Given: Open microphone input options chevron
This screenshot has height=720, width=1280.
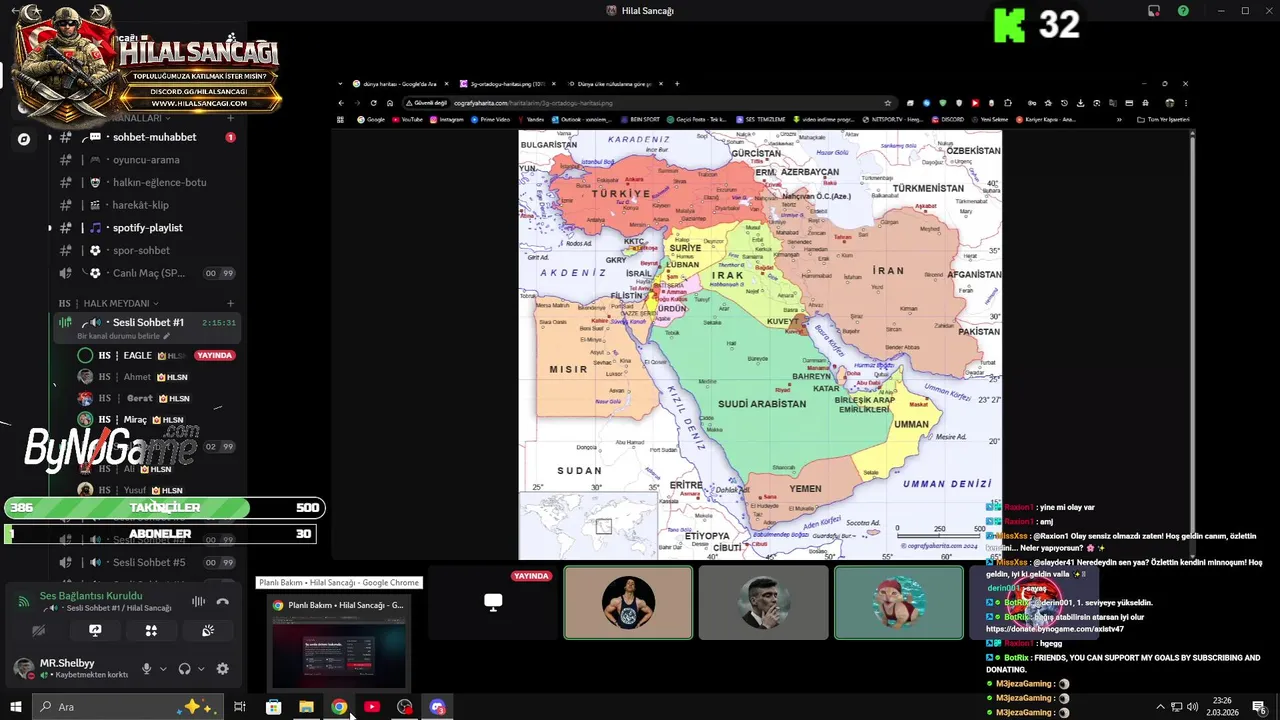Looking at the screenshot, I should coord(163,669).
